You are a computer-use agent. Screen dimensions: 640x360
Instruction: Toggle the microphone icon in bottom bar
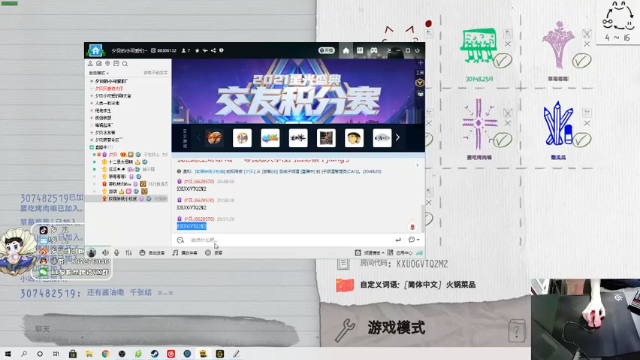tap(117, 253)
